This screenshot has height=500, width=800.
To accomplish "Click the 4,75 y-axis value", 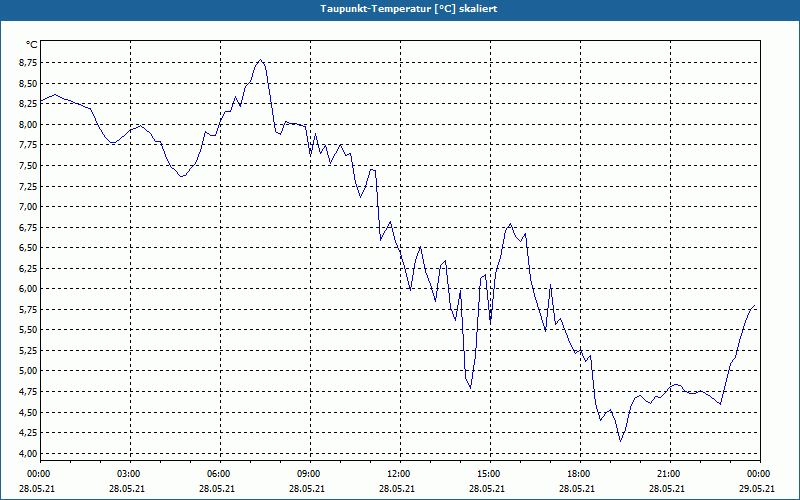I will pyautogui.click(x=29, y=391).
